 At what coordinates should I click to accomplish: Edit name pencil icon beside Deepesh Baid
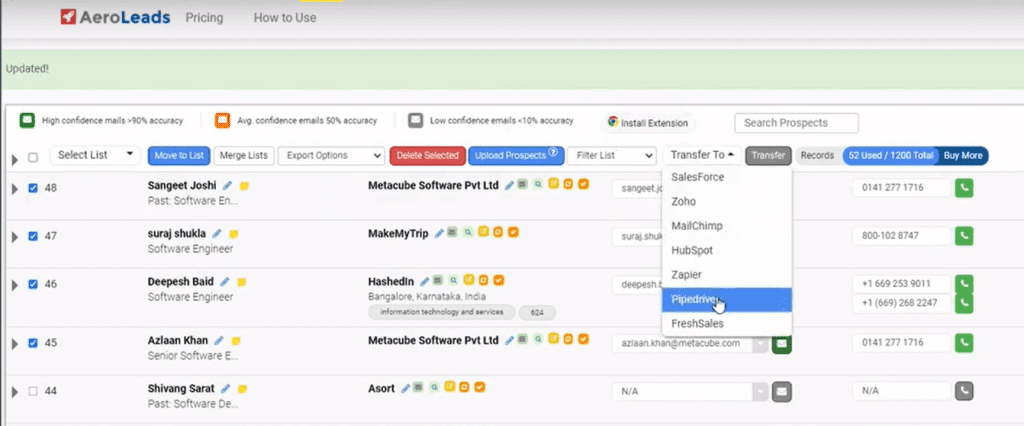(x=225, y=282)
